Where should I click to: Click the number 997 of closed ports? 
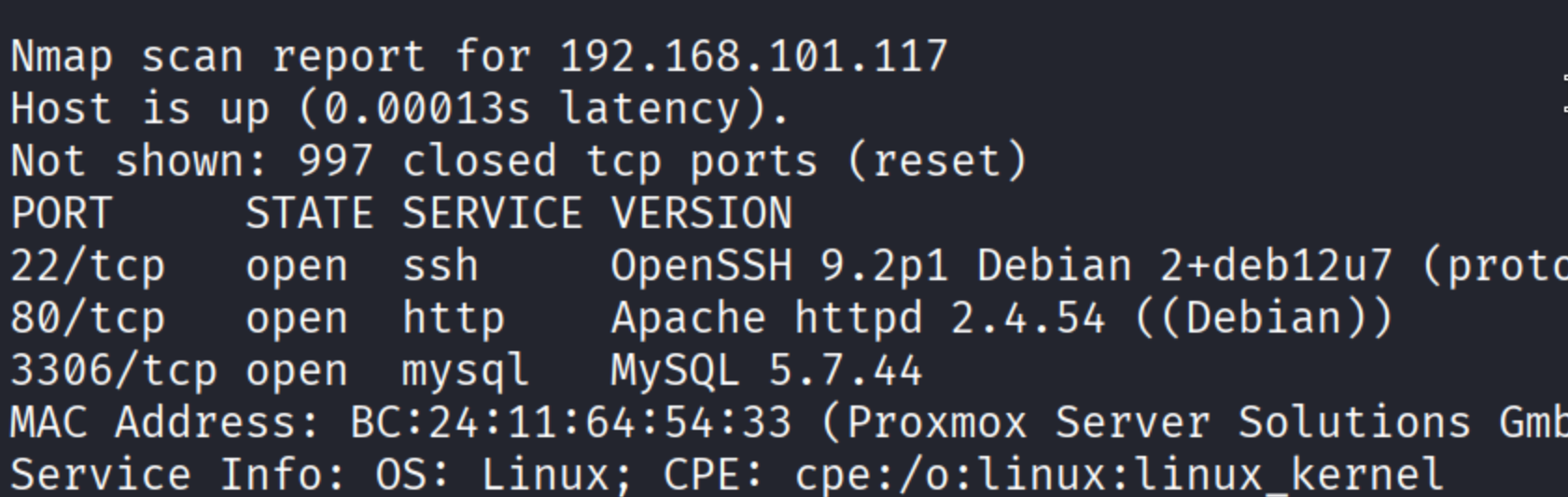[x=335, y=162]
